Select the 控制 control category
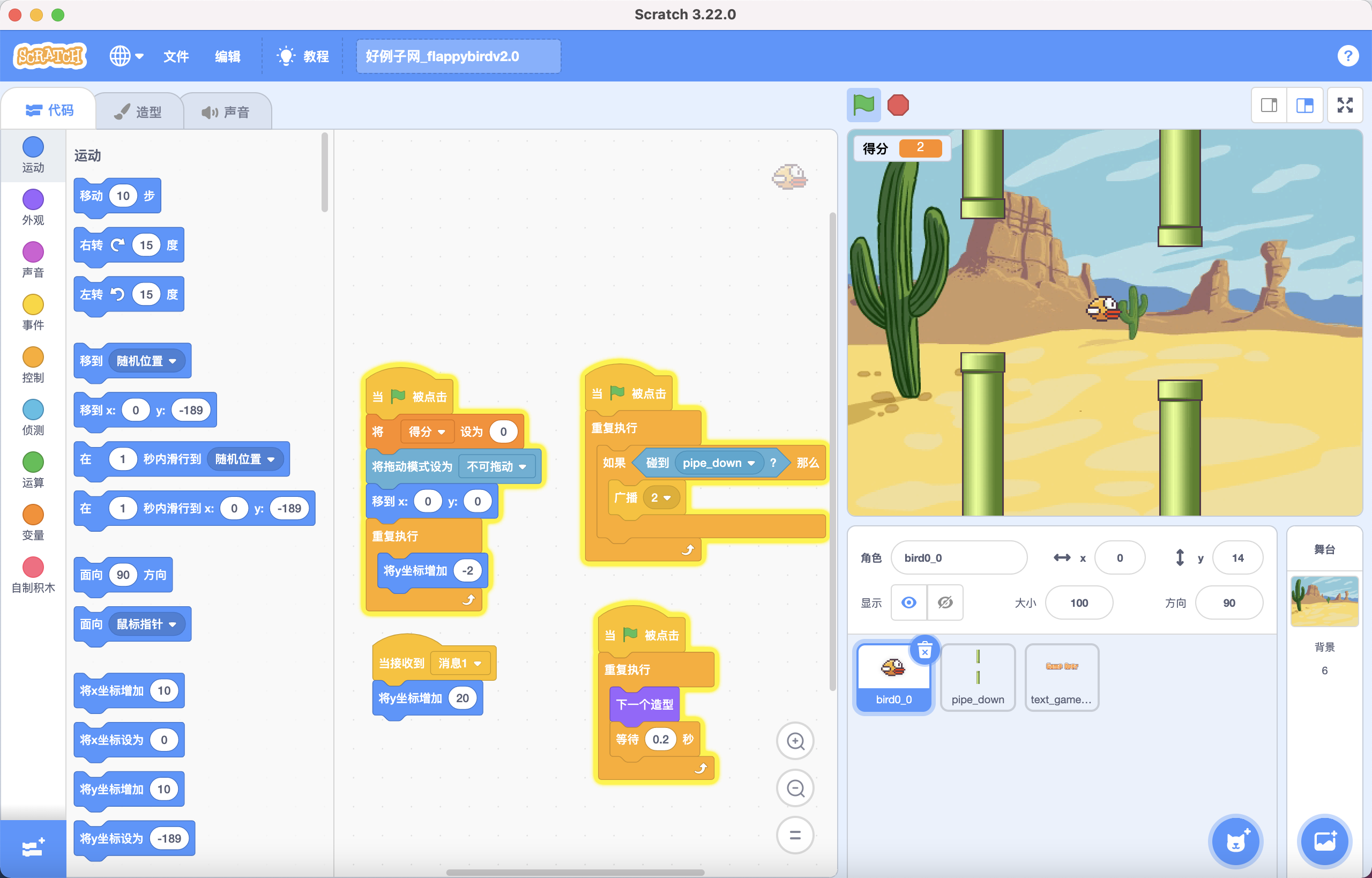This screenshot has width=1372, height=878. pos(33,365)
